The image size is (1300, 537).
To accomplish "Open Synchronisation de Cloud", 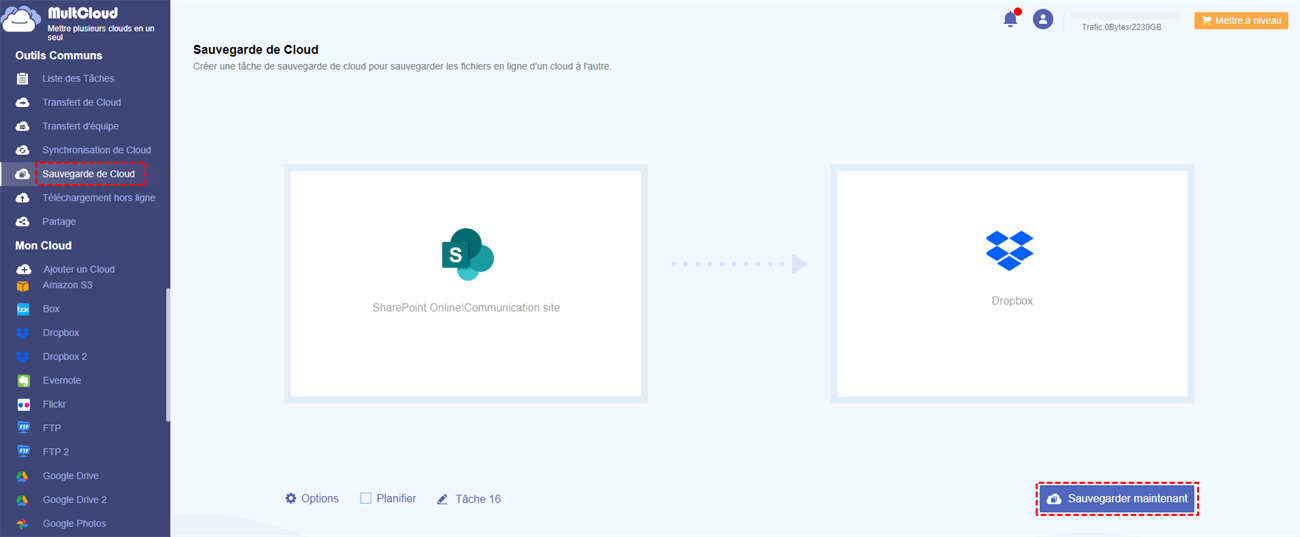I will (97, 150).
